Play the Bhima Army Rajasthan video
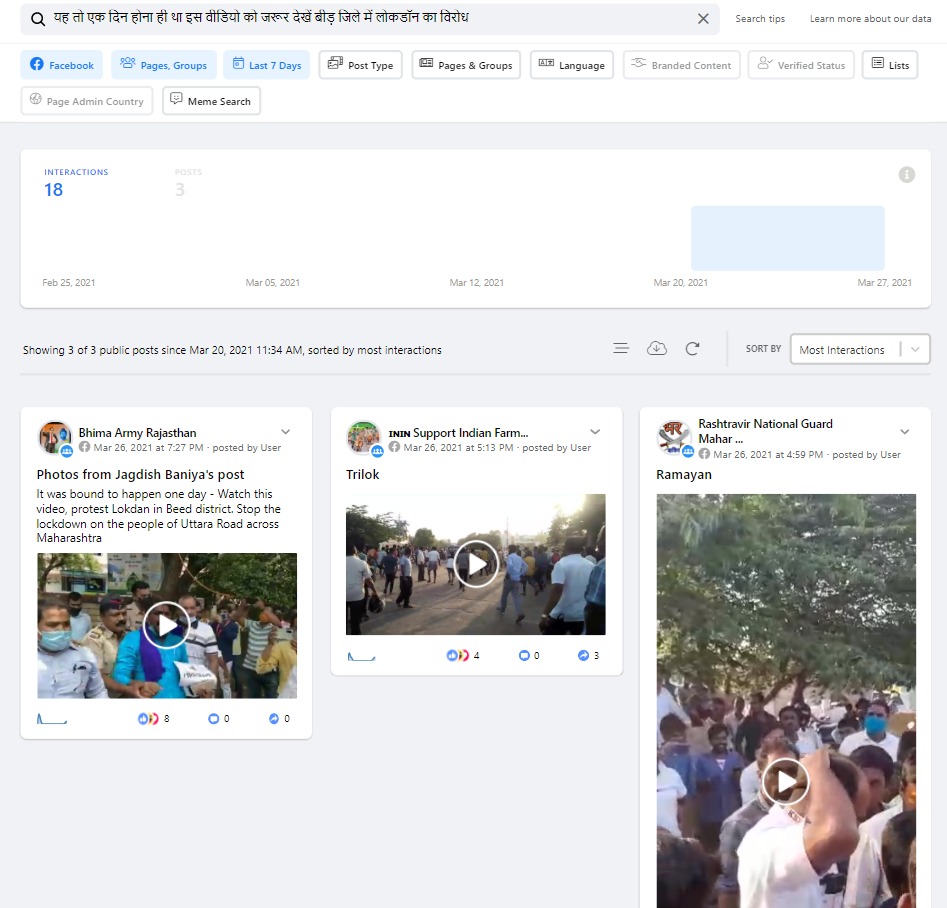 coord(166,625)
